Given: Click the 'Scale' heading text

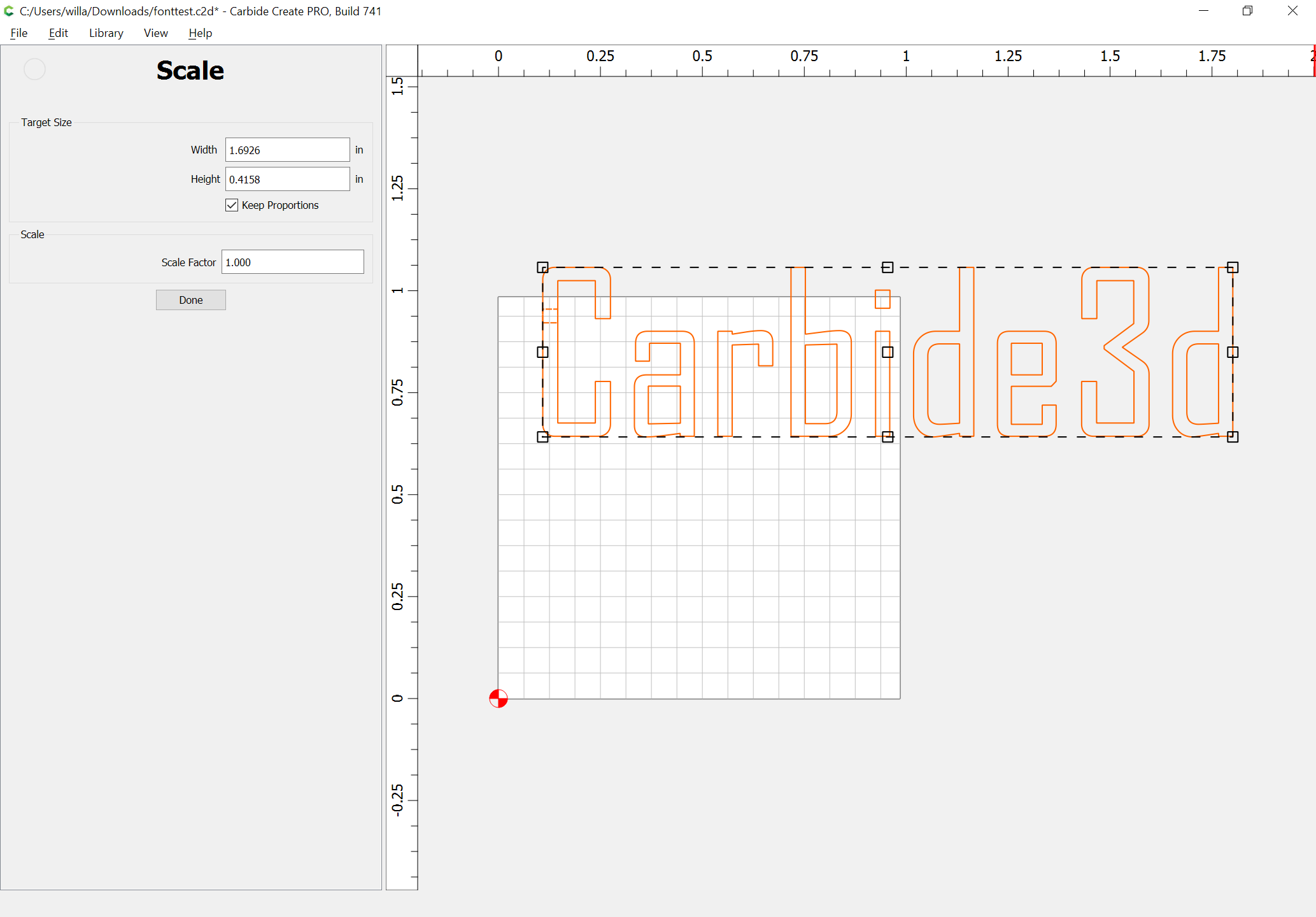Looking at the screenshot, I should [x=190, y=70].
